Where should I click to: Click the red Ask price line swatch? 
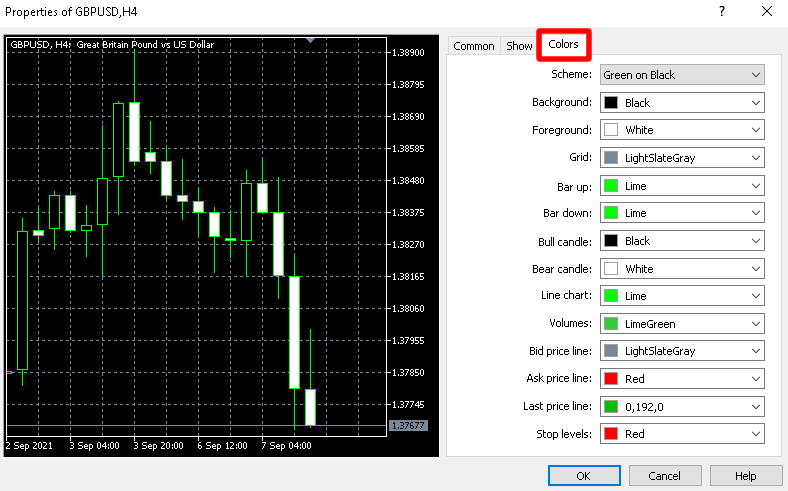611,379
